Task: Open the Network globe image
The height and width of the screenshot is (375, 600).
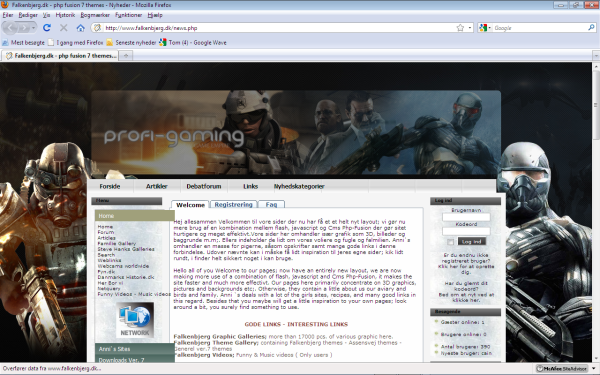Action: point(135,320)
